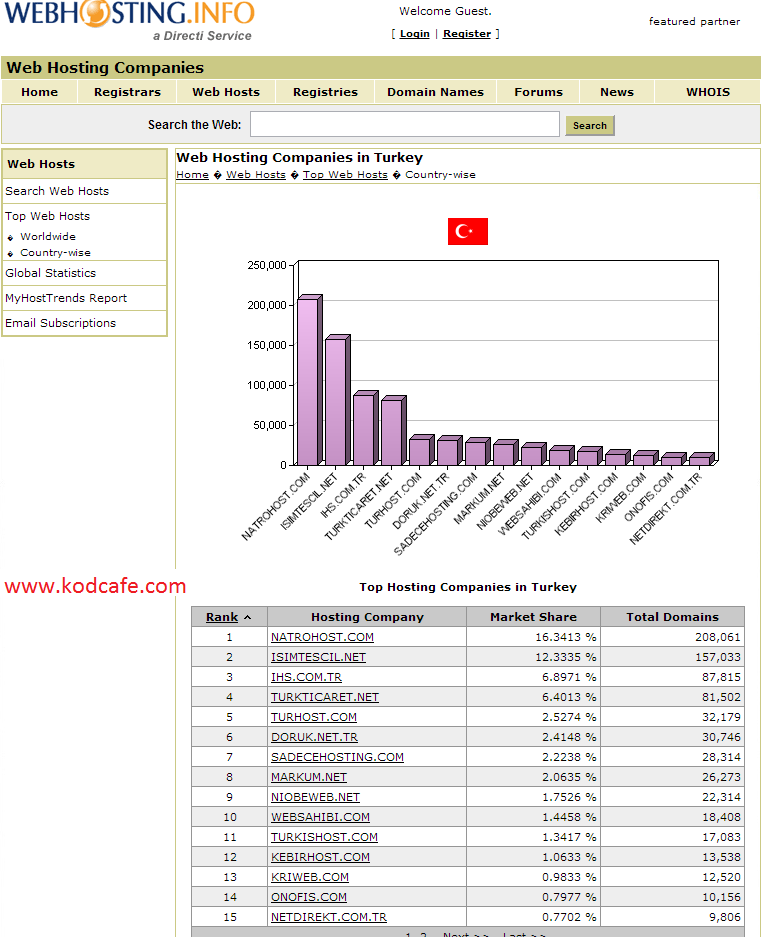Screen dimensions: 761x937
Task: Open the KEBIRHOST.COM link
Action: 320,858
